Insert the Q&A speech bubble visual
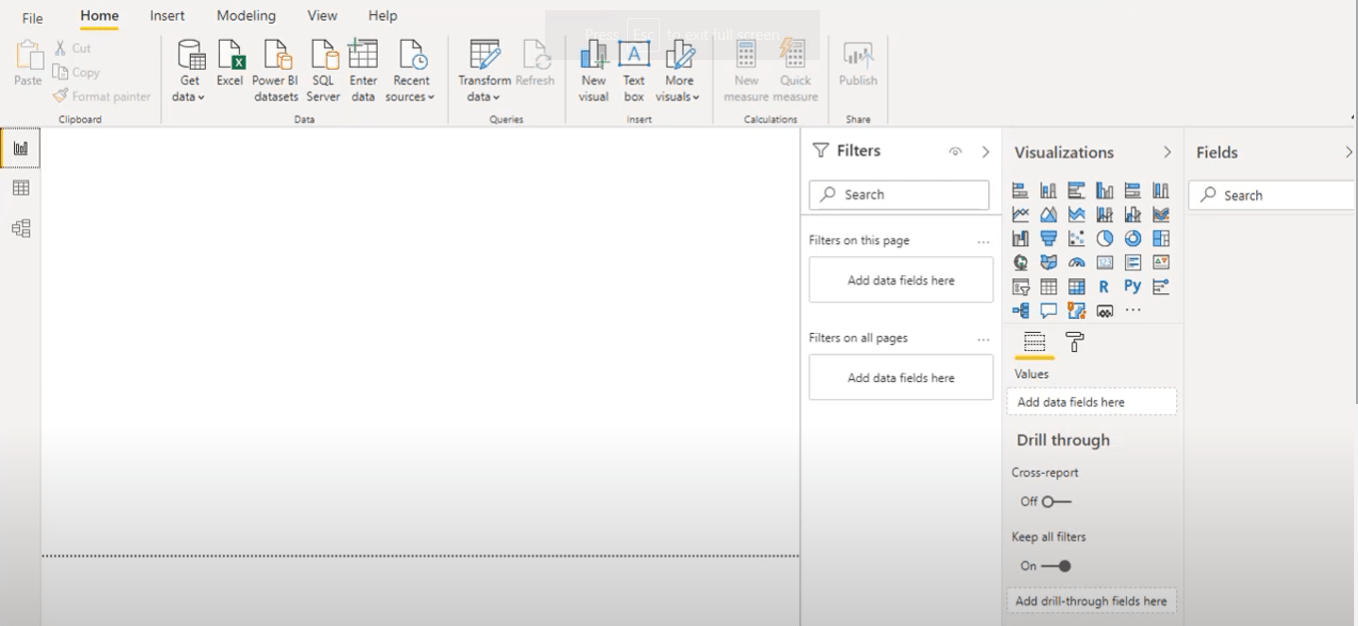This screenshot has height=626, width=1358. click(1048, 310)
